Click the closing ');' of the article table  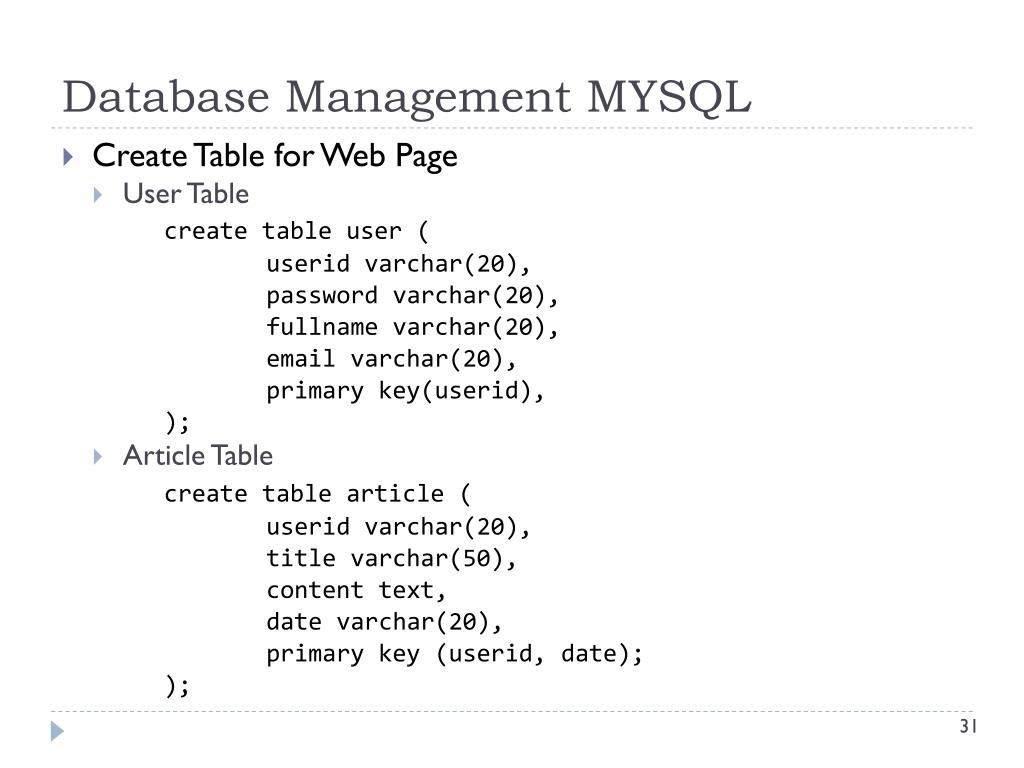pos(177,686)
